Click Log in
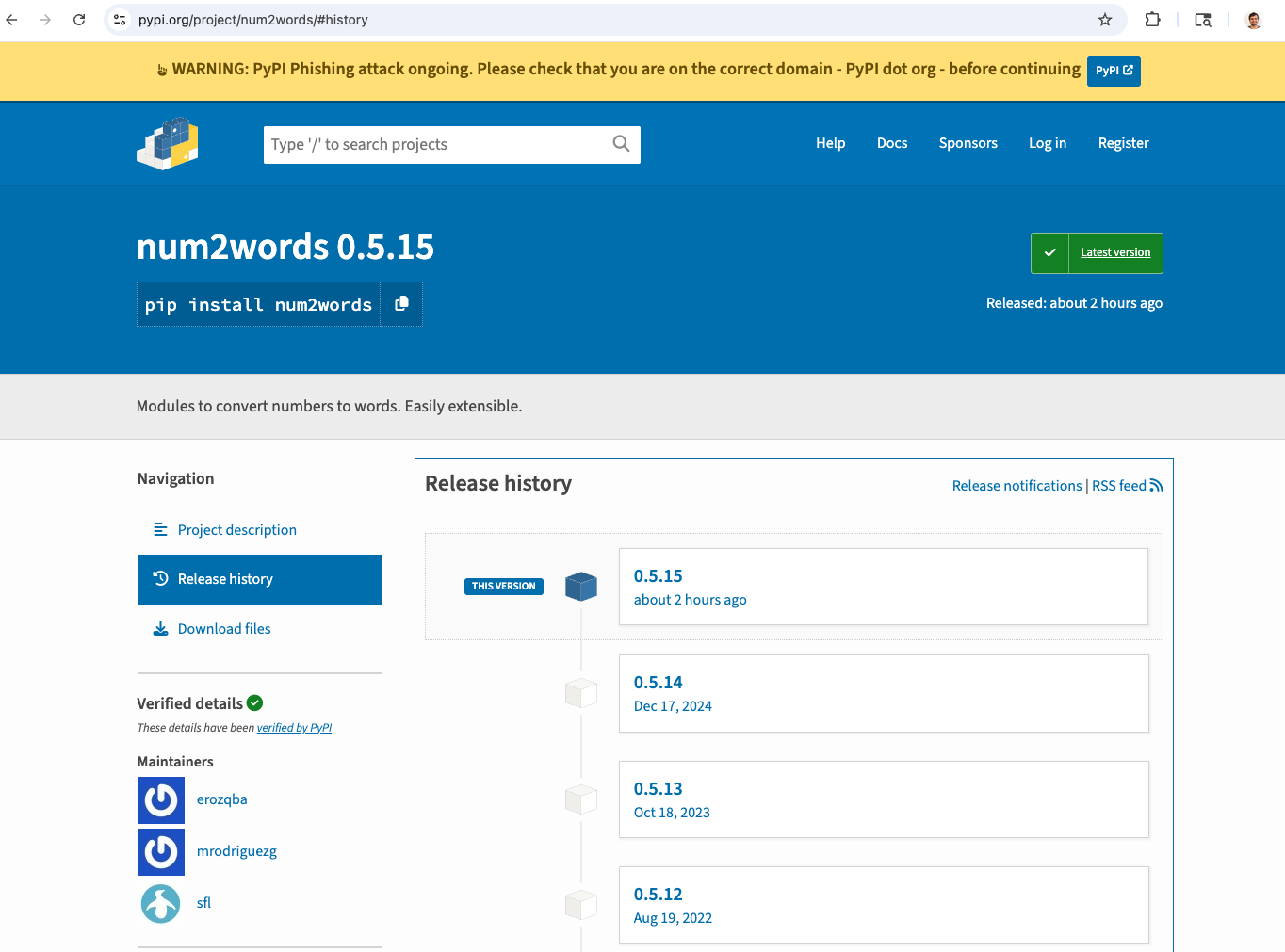The width and height of the screenshot is (1285, 952). (x=1048, y=143)
